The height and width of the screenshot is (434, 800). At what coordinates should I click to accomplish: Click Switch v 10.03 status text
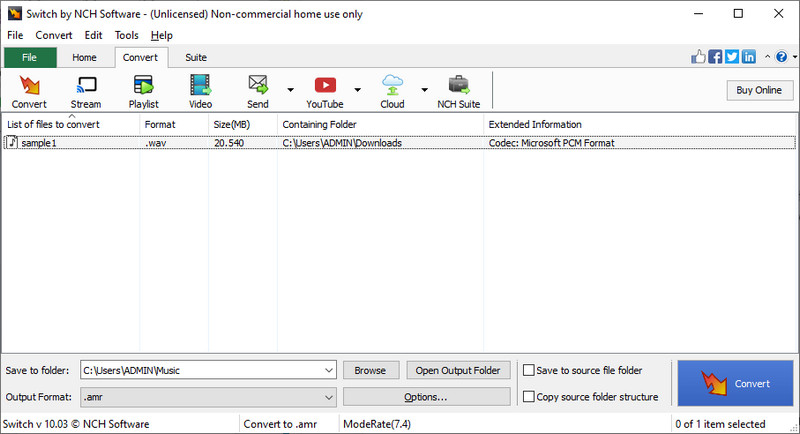click(x=76, y=424)
